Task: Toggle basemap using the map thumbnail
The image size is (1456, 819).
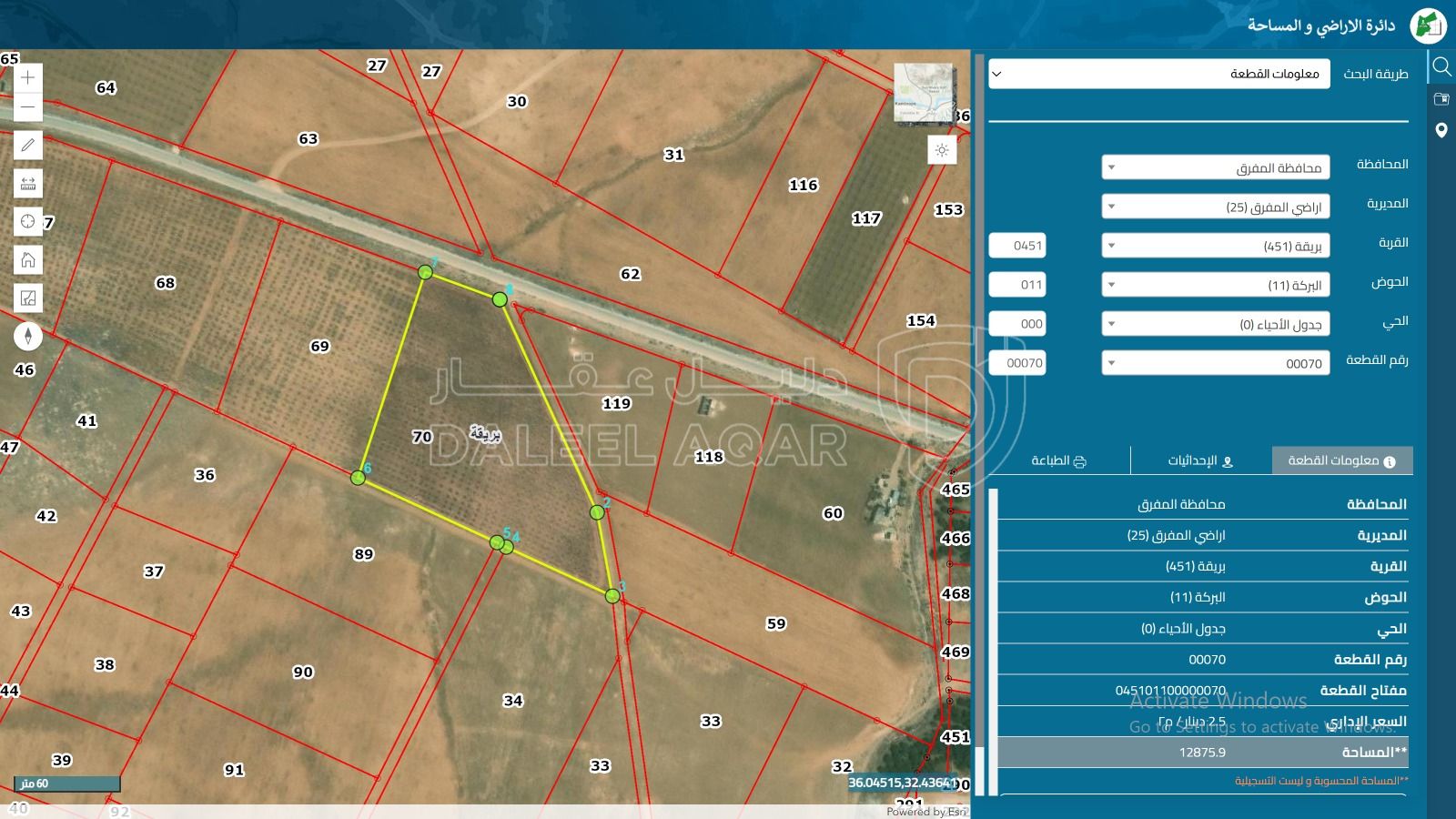Action: point(923,91)
